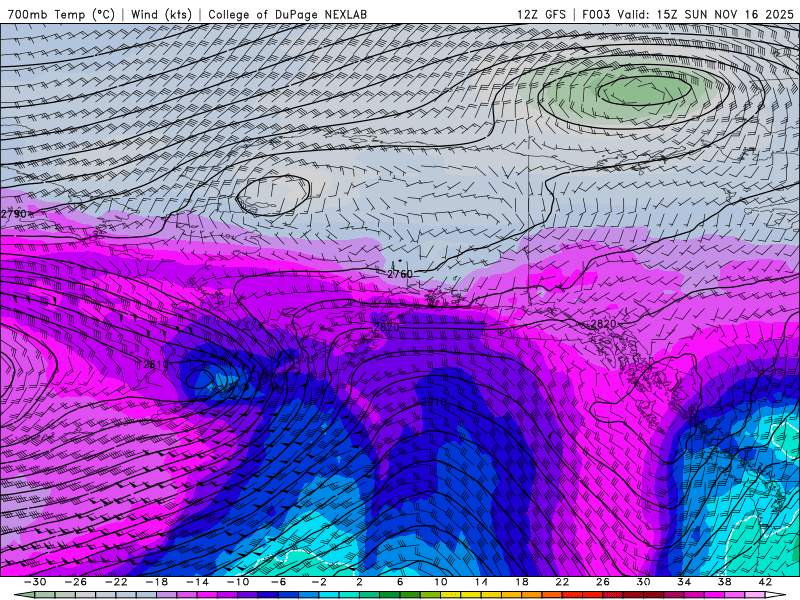Click the '42' temperature scale label
This screenshot has height=600, width=800.
[765, 582]
